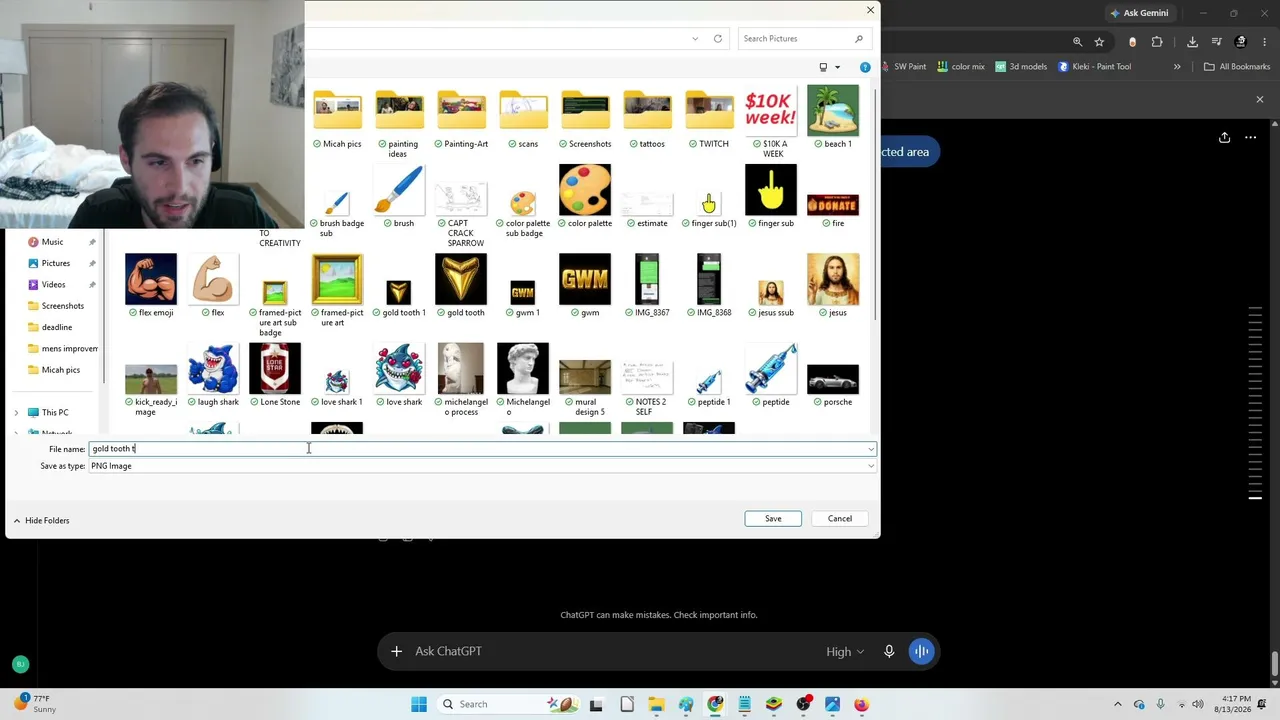Open the painting ideas folder

click(399, 110)
